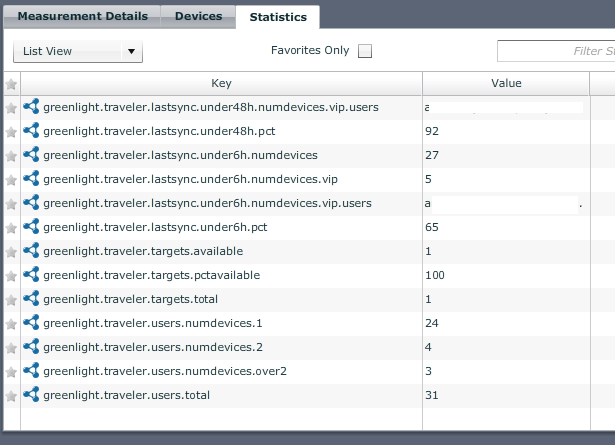The height and width of the screenshot is (445, 615).
Task: Open the Devices tab
Action: [198, 16]
